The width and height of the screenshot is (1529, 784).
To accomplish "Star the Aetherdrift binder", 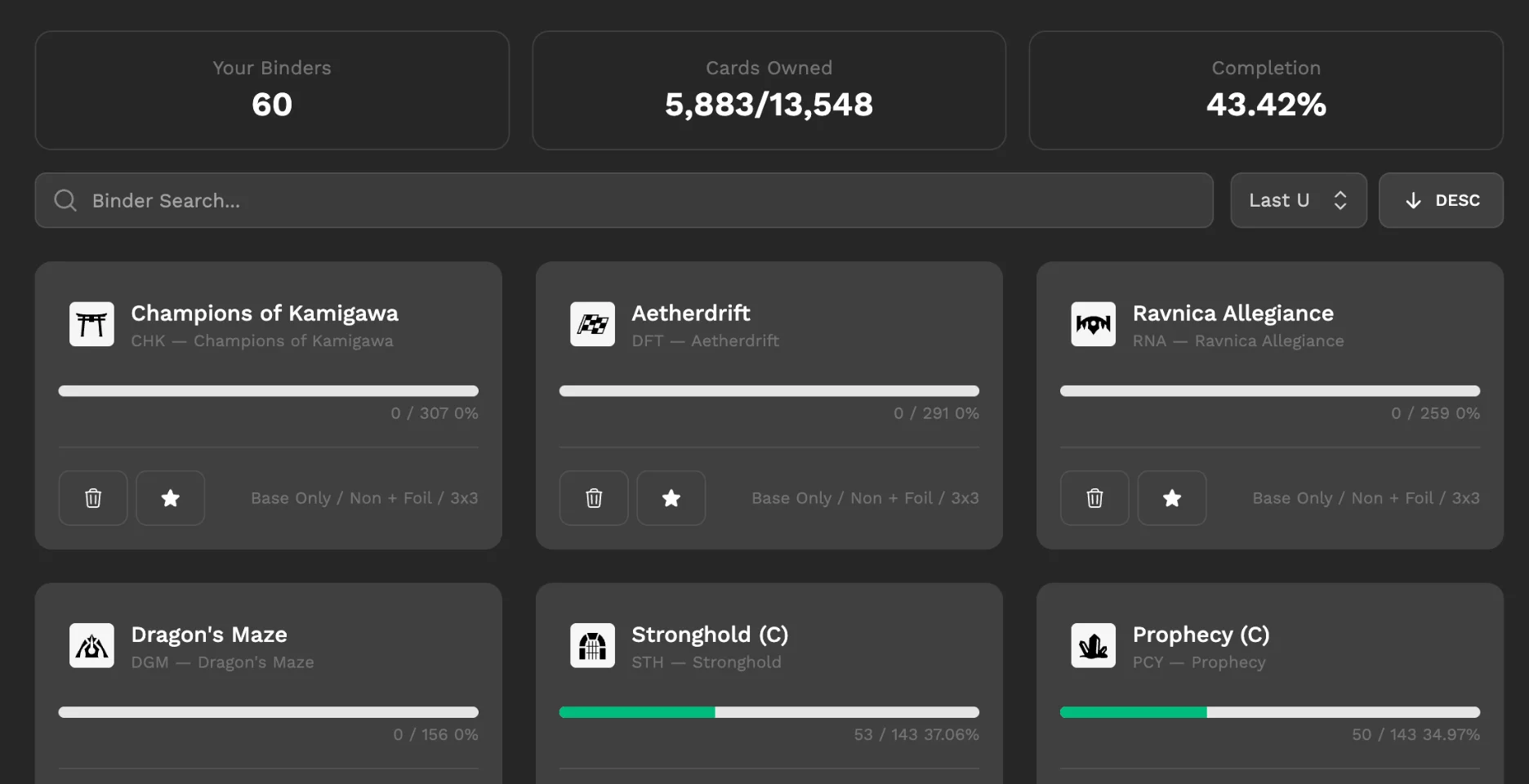I will [671, 498].
